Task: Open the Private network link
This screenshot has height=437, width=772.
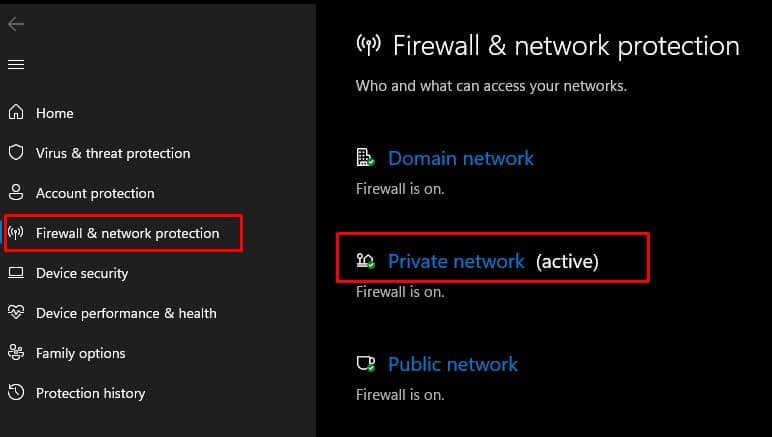Action: [456, 261]
